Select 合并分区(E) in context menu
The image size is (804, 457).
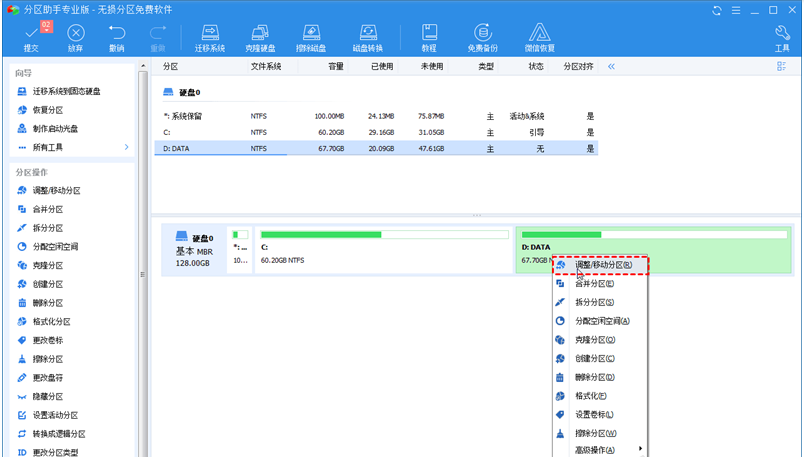[600, 283]
